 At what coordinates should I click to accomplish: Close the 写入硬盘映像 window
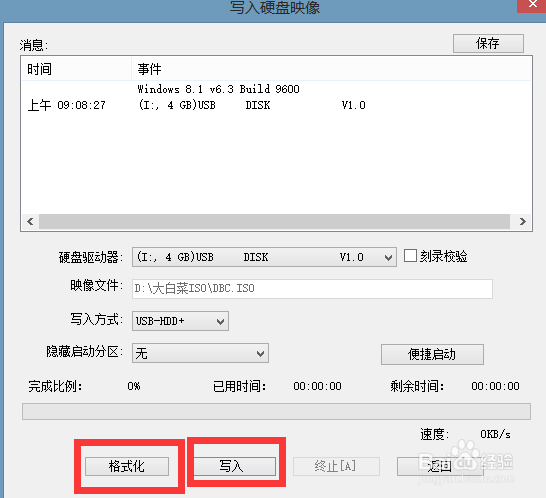click(x=532, y=5)
